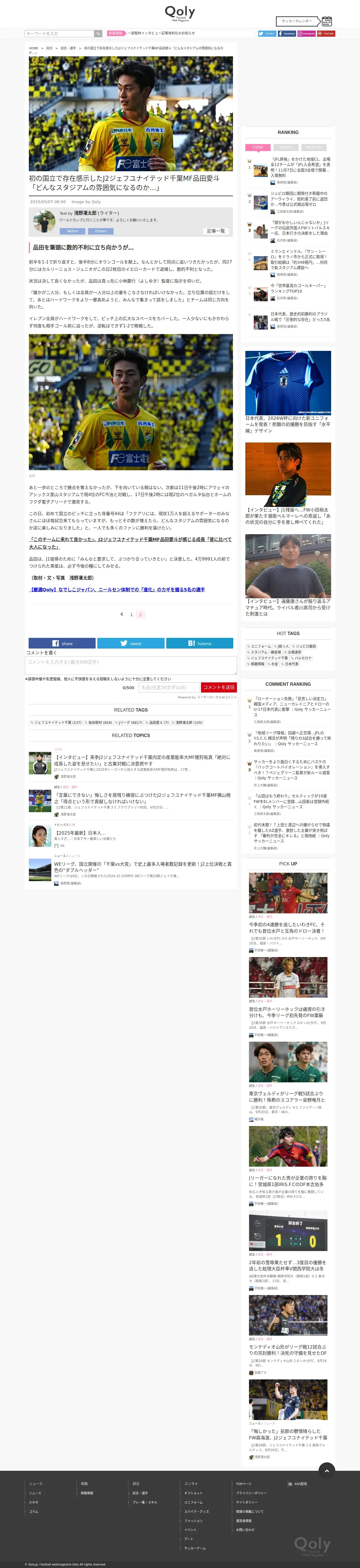Select the TODAY ranking tab
The width and height of the screenshot is (360, 1568).
(x=258, y=147)
